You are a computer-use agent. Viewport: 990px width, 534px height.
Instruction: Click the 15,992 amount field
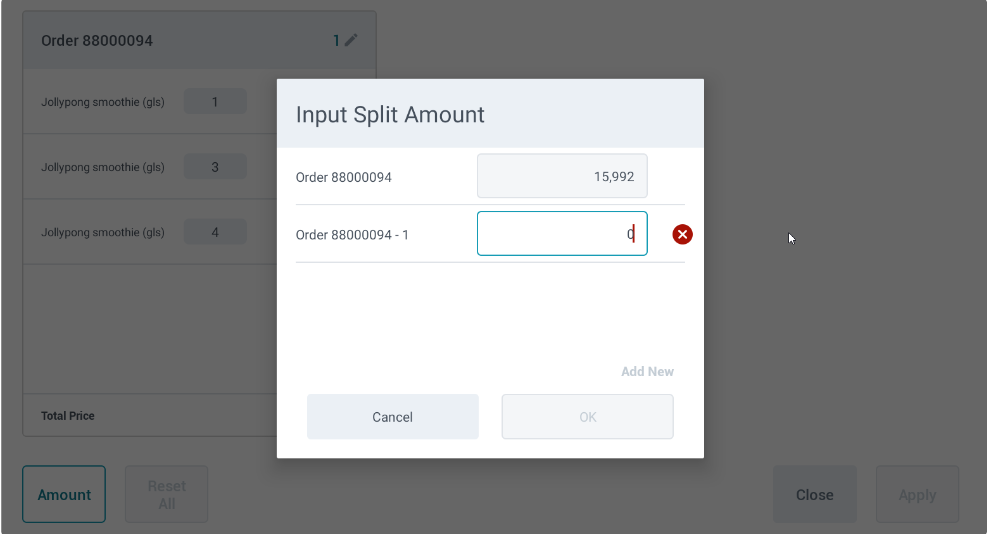click(562, 176)
